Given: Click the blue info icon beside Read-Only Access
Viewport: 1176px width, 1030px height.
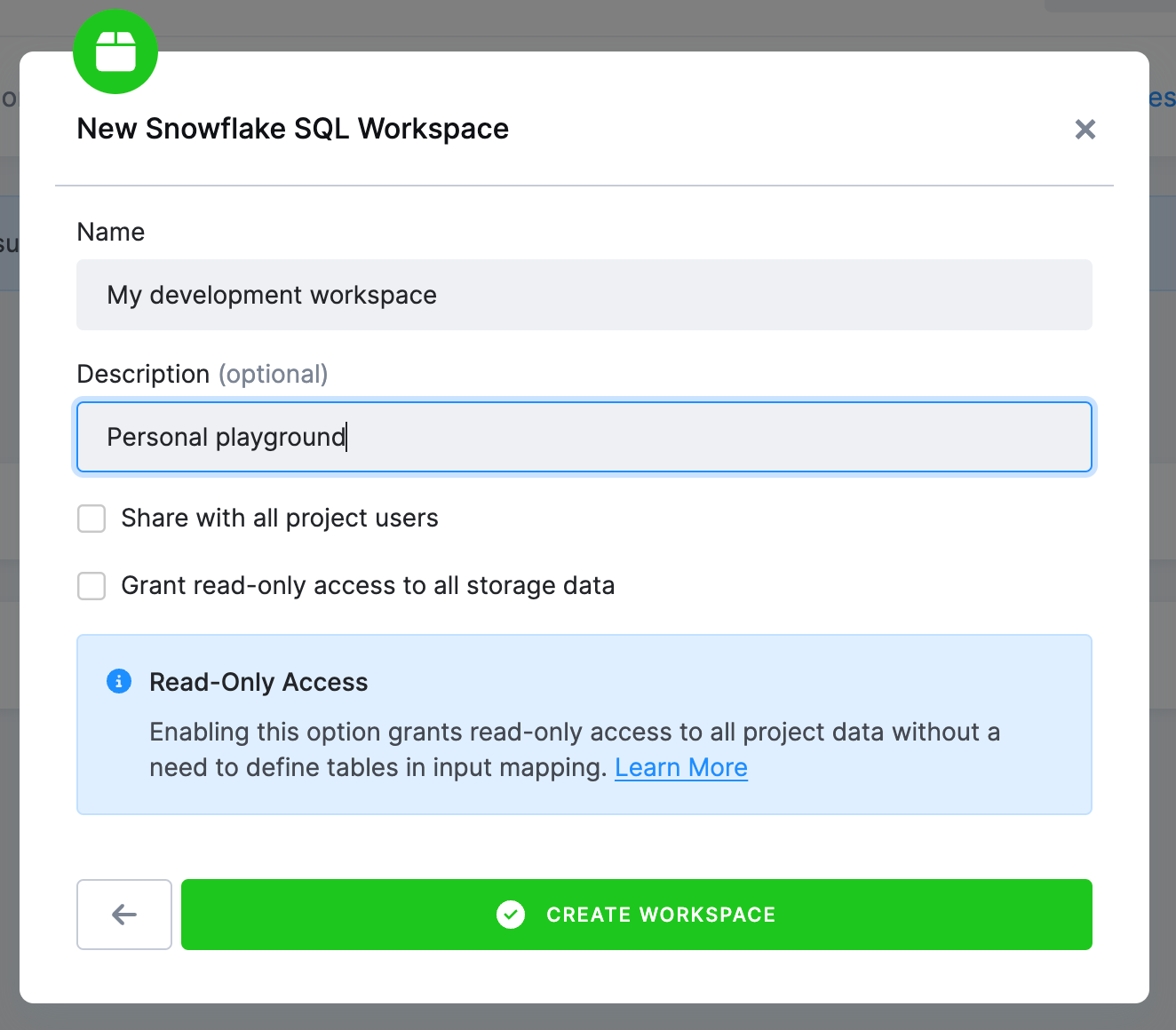Looking at the screenshot, I should tap(119, 681).
